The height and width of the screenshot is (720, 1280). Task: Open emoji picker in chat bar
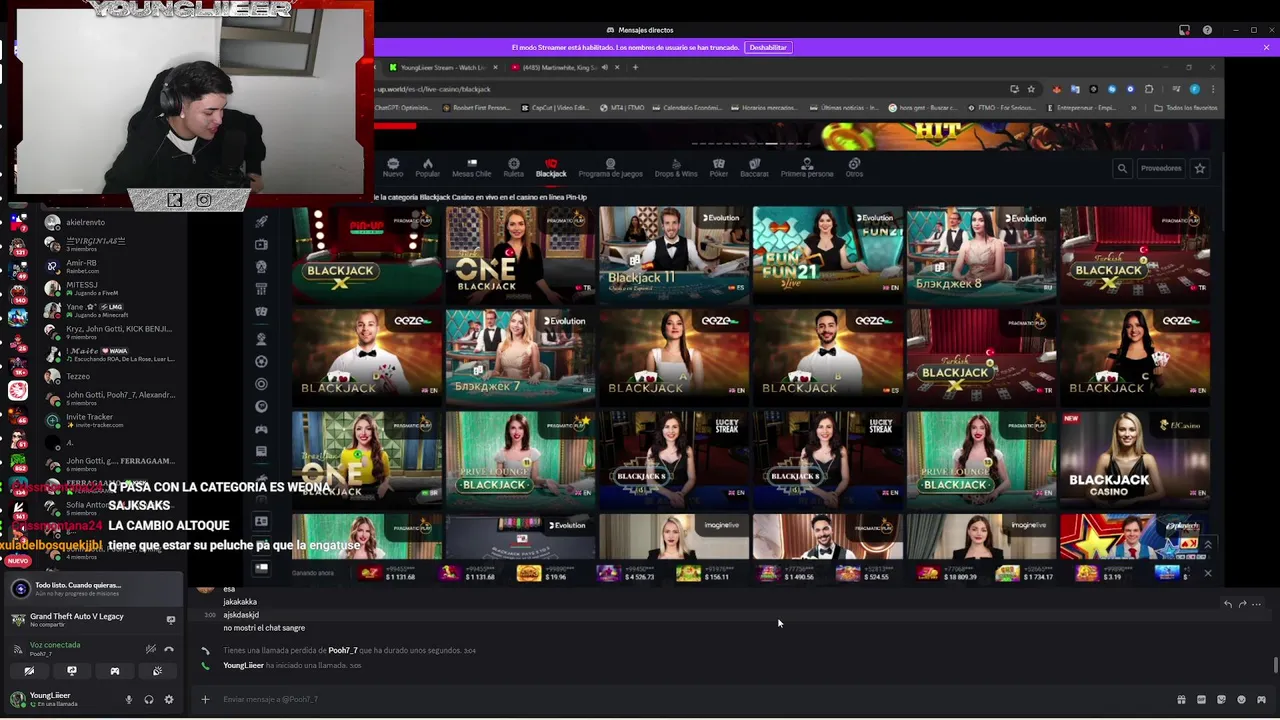(1241, 699)
